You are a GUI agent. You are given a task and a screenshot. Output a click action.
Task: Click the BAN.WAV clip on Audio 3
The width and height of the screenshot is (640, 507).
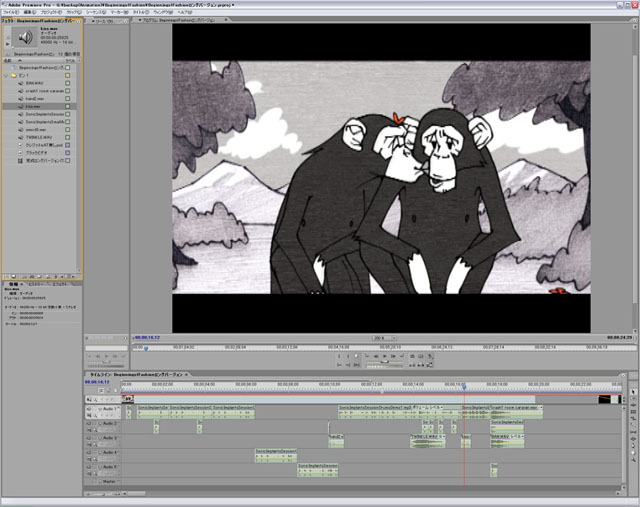(507, 441)
